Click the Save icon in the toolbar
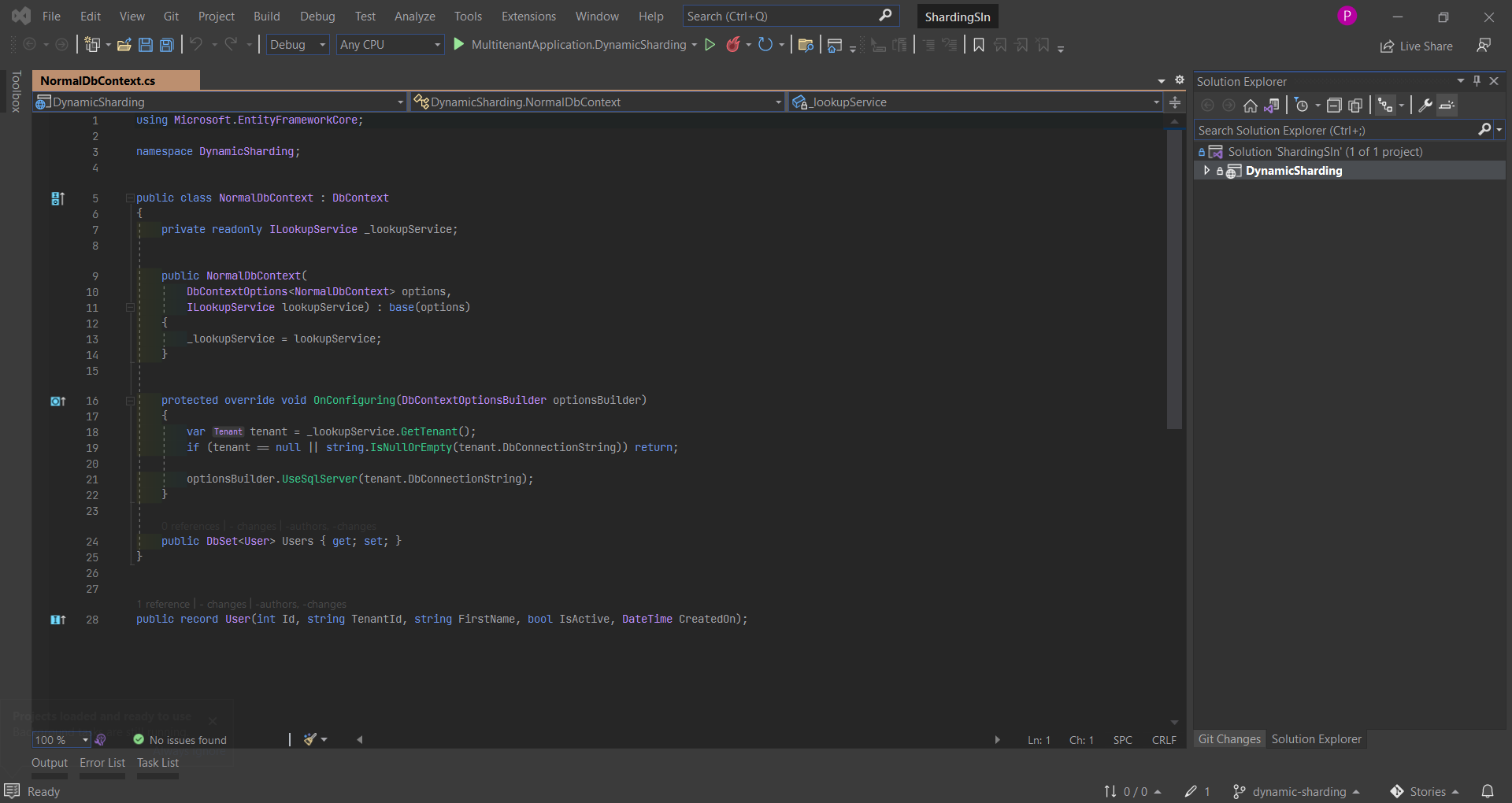1512x803 pixels. pos(146,45)
